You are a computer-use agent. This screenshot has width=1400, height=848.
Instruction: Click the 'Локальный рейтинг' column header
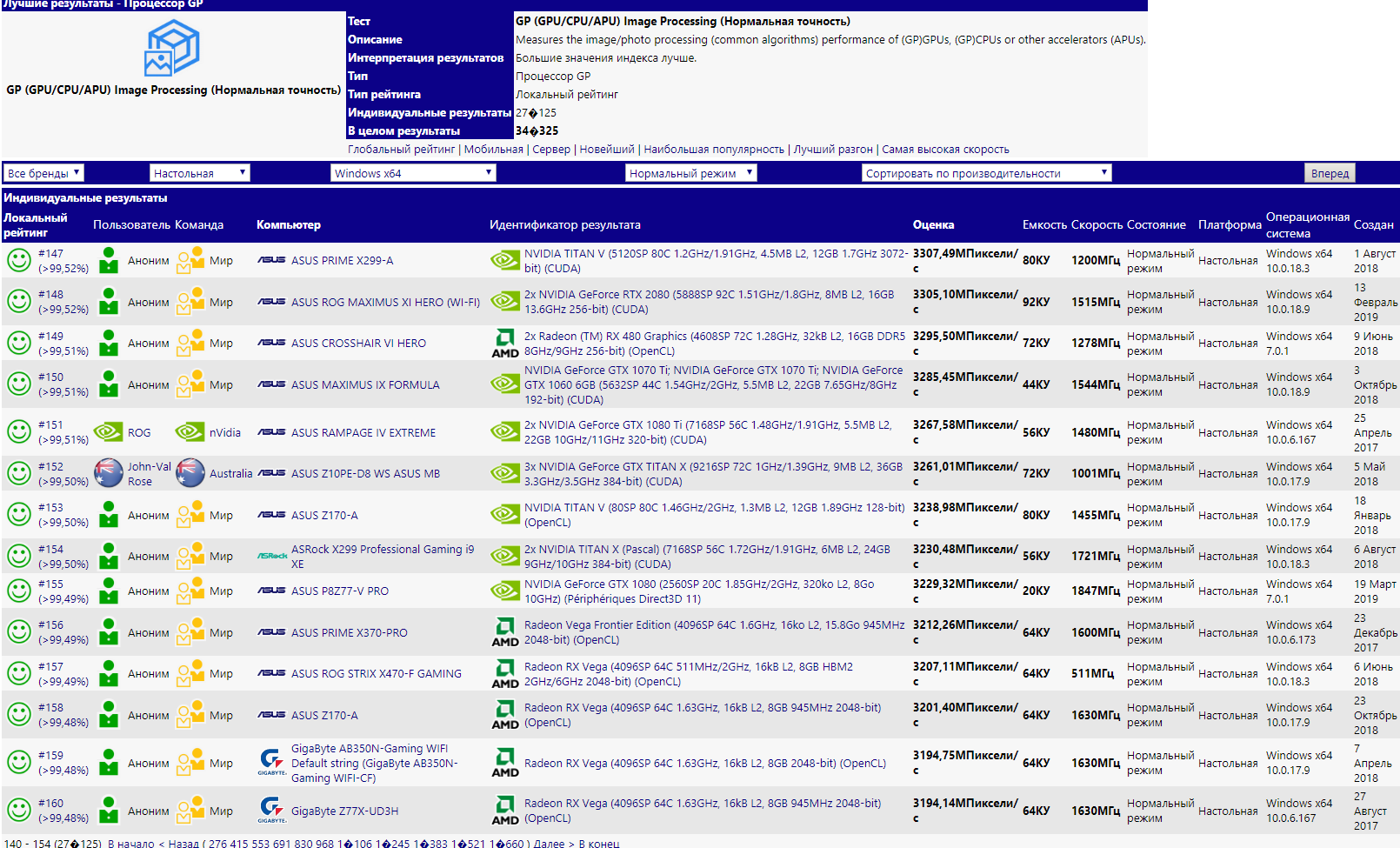35,224
